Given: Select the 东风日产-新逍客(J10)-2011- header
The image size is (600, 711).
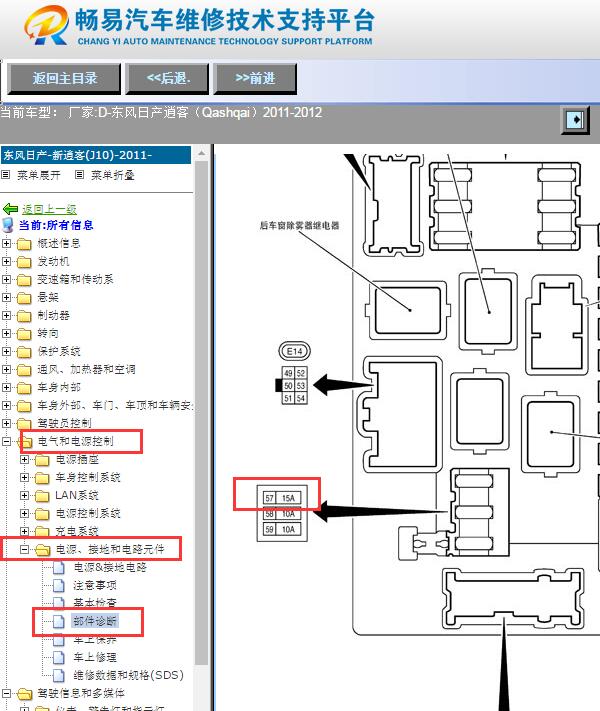Looking at the screenshot, I should tap(96, 155).
